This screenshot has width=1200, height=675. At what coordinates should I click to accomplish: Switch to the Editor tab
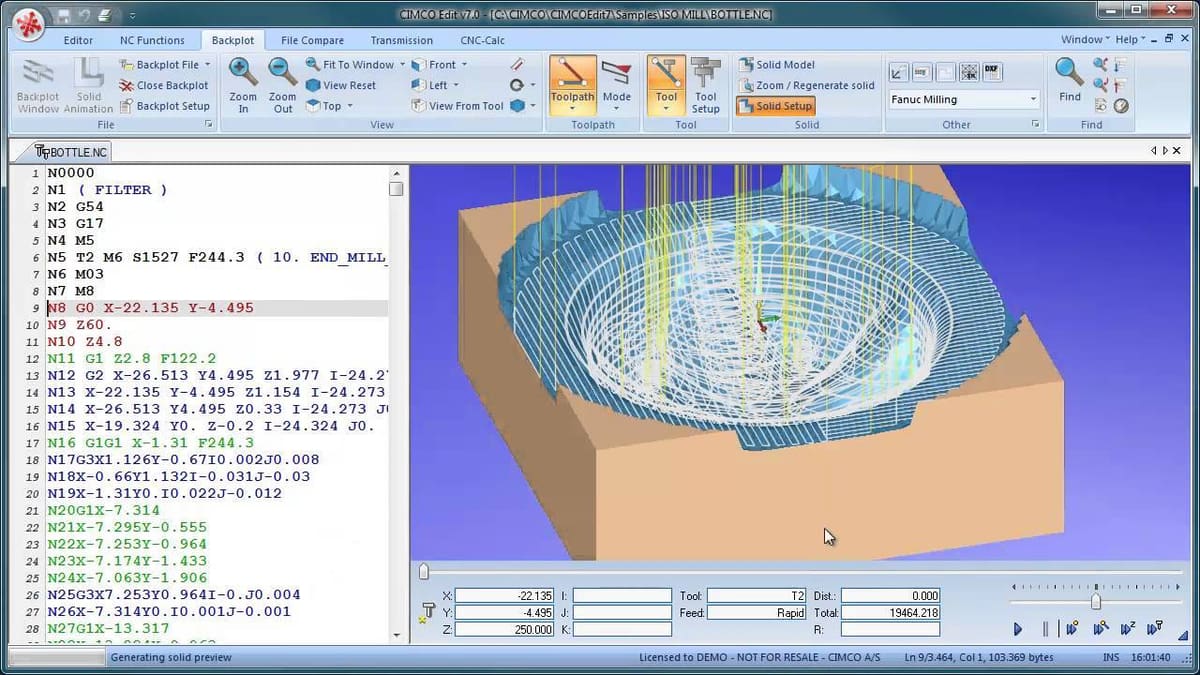click(78, 40)
